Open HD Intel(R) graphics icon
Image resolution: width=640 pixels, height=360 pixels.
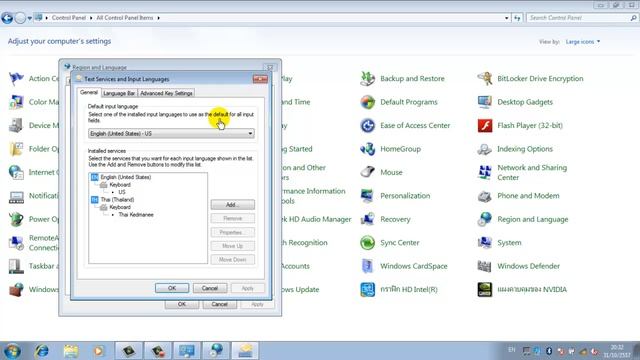click(367, 289)
